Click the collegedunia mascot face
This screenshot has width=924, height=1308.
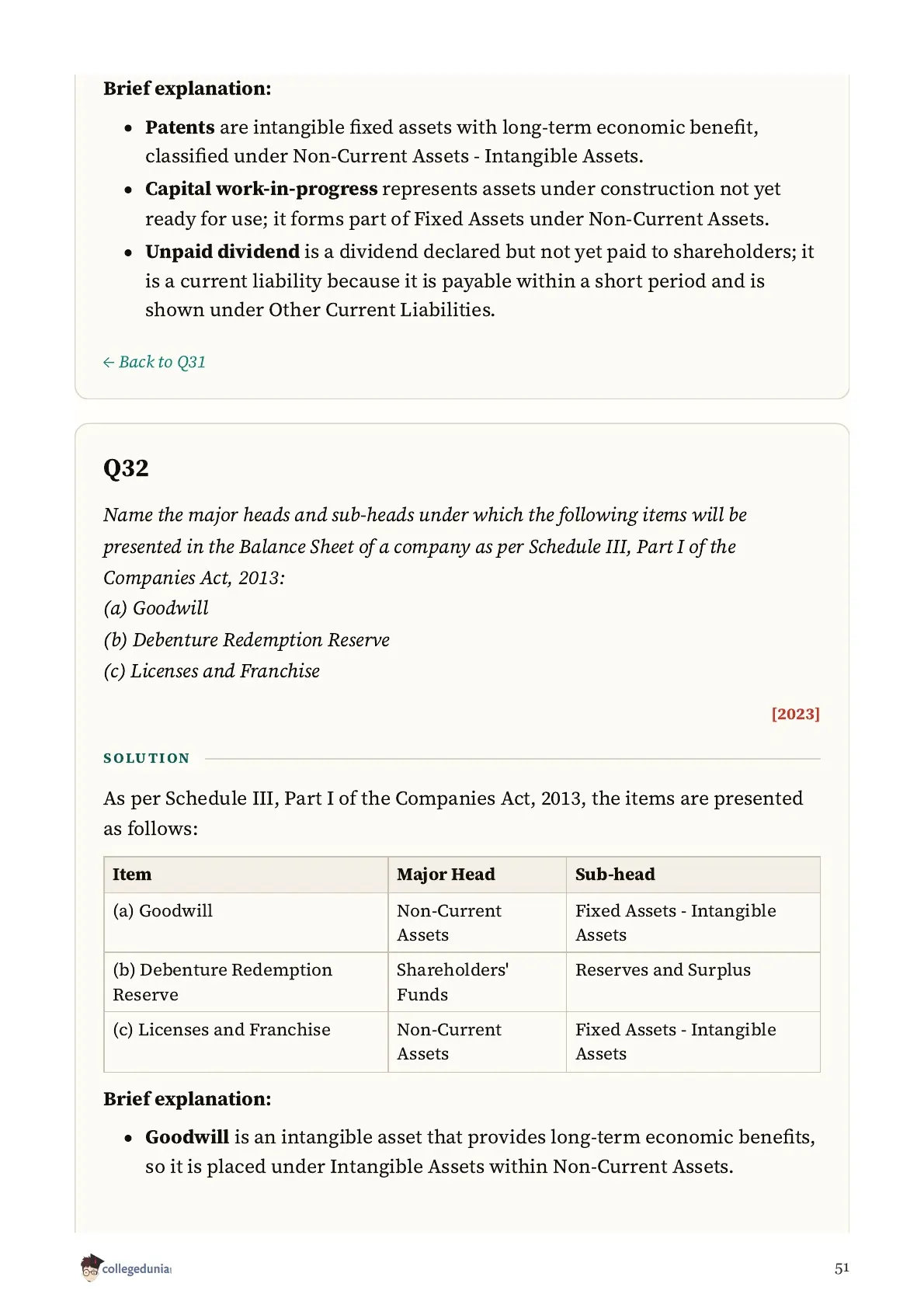tap(91, 1268)
